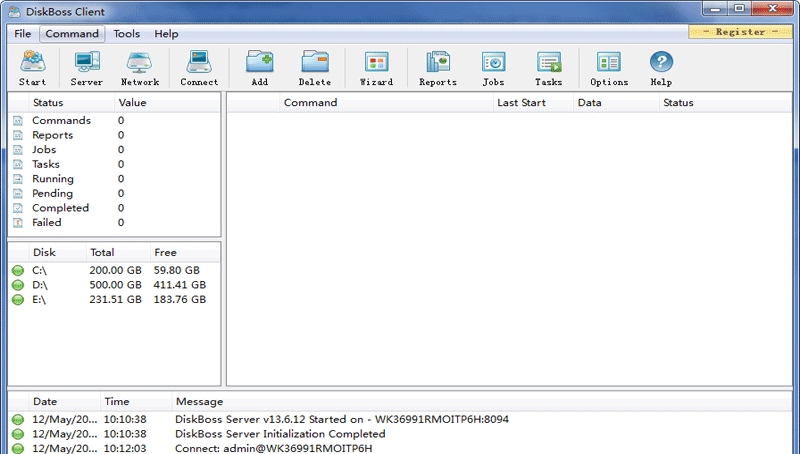Click the green icon for disk E:\

click(x=18, y=300)
